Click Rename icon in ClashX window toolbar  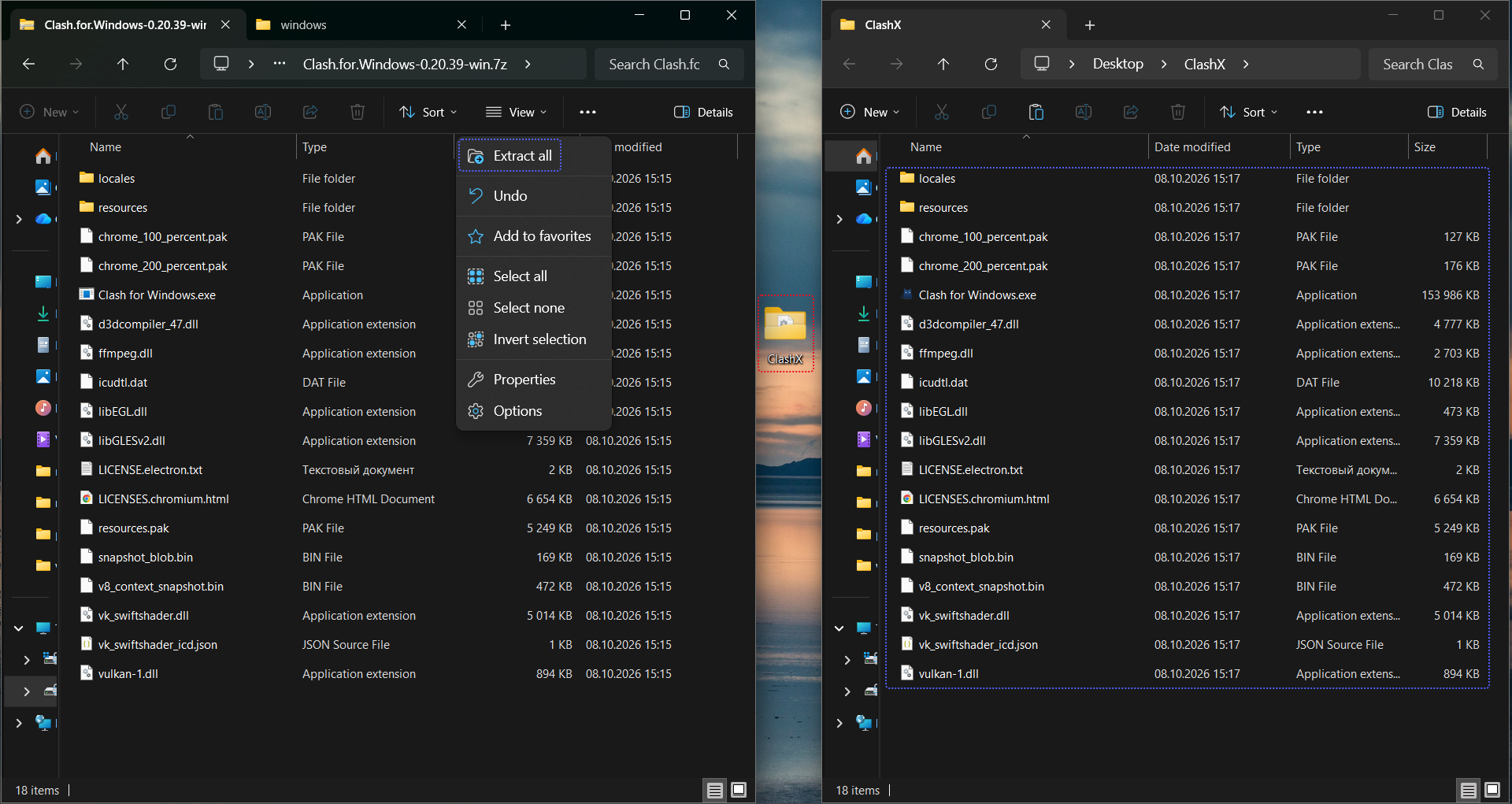point(1084,112)
